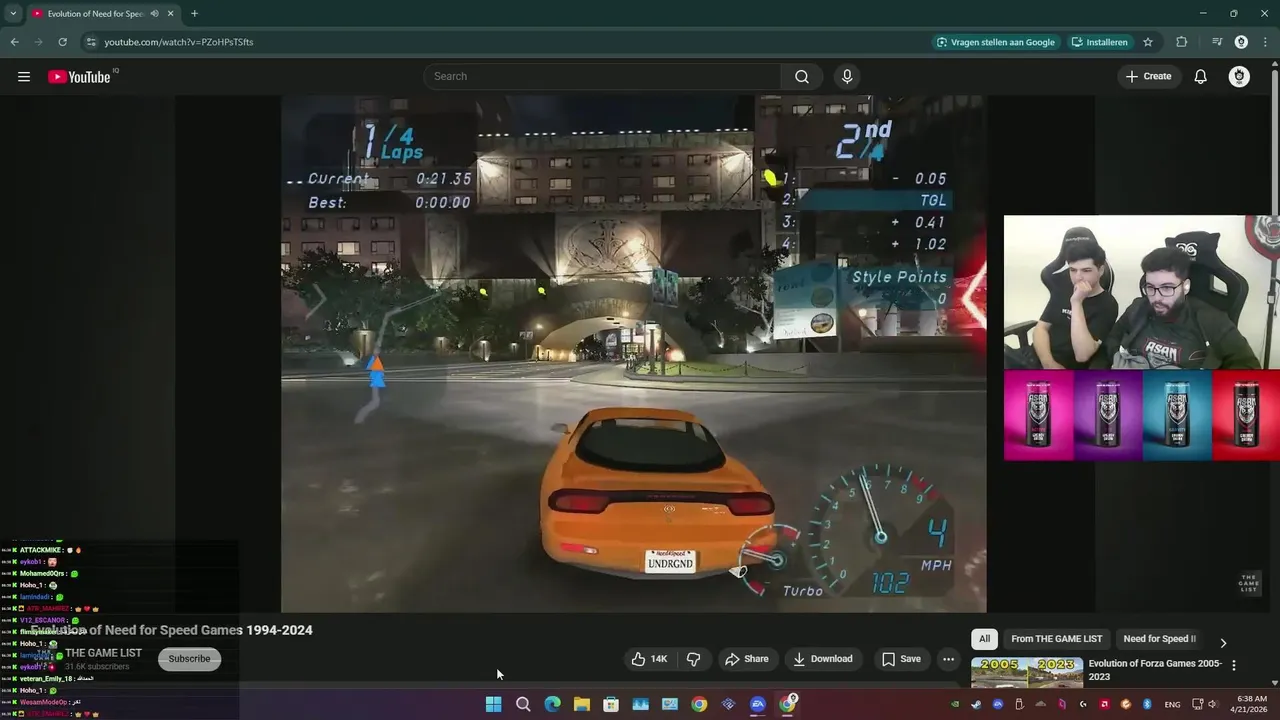The image size is (1280, 720).
Task: Select the From THE GAME LIST chip
Action: pyautogui.click(x=1056, y=639)
